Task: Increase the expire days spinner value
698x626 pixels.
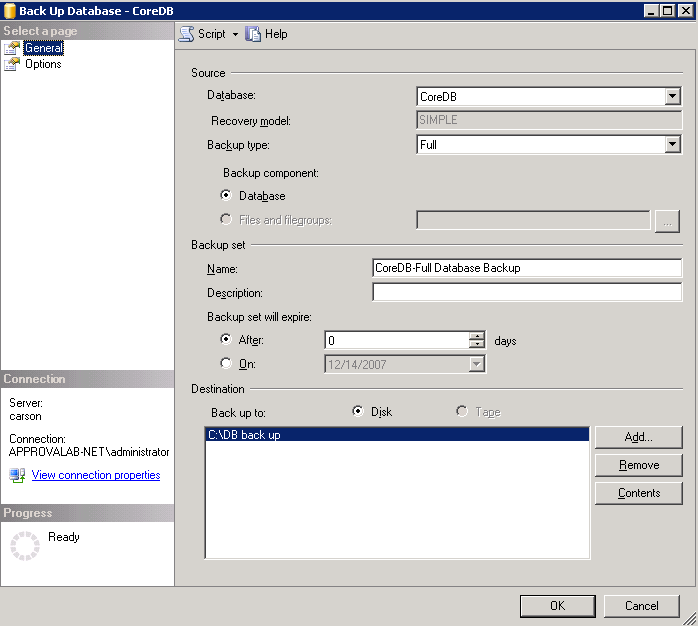Action: [478, 336]
